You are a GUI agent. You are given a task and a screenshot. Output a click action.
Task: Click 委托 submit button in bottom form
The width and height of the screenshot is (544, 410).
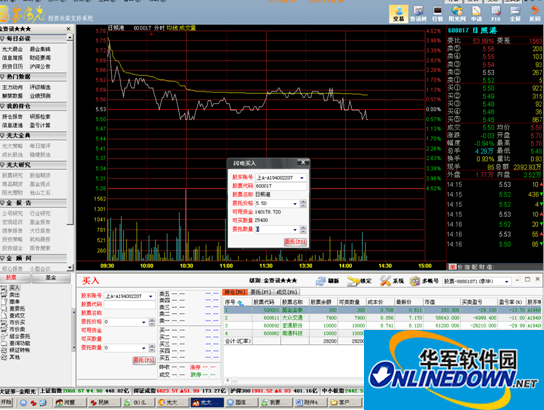(x=144, y=360)
